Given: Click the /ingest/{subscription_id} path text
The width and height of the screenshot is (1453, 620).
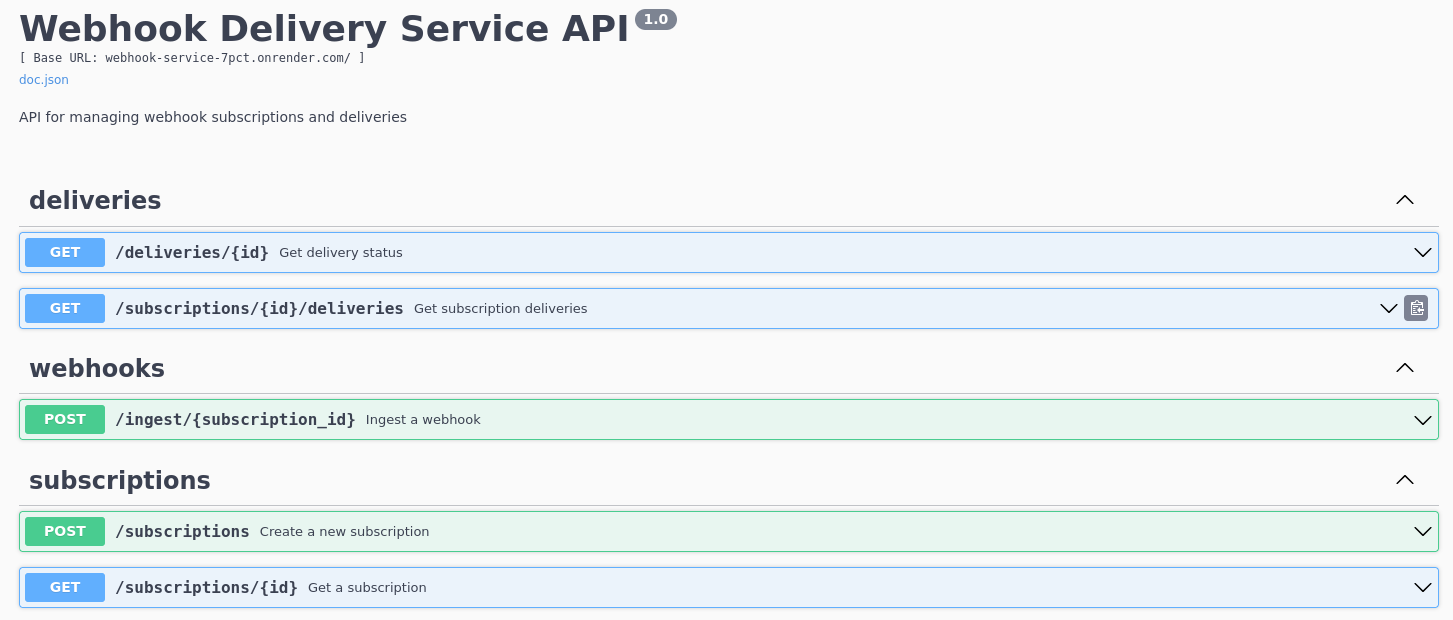Looking at the screenshot, I should click(x=235, y=419).
